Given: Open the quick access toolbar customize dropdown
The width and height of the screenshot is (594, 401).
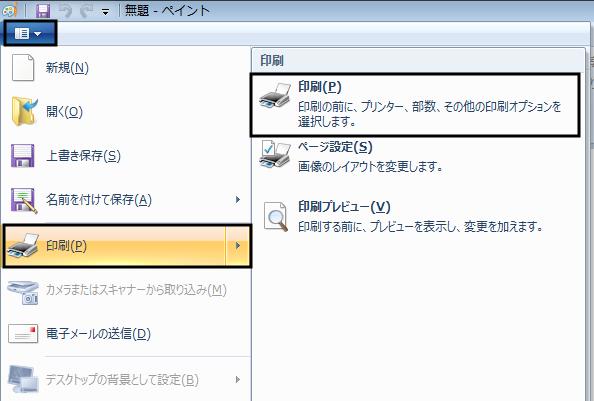Looking at the screenshot, I should tap(105, 12).
